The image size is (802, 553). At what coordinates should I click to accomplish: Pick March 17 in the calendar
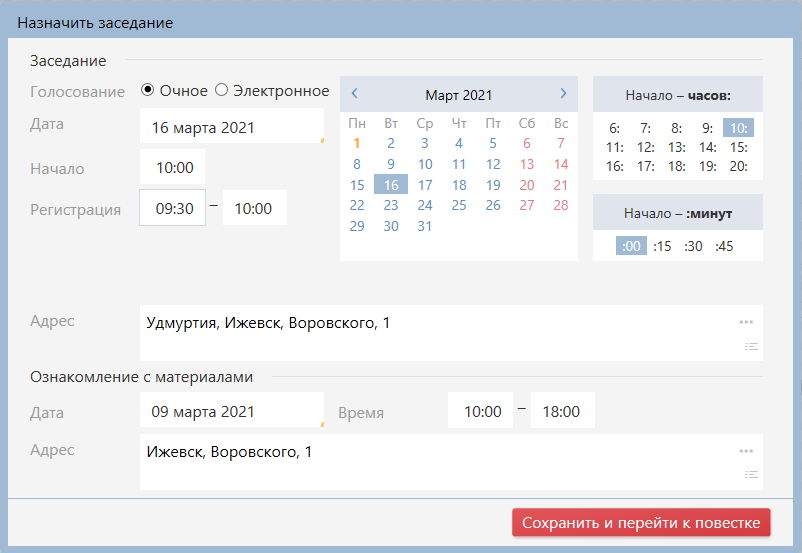click(425, 185)
